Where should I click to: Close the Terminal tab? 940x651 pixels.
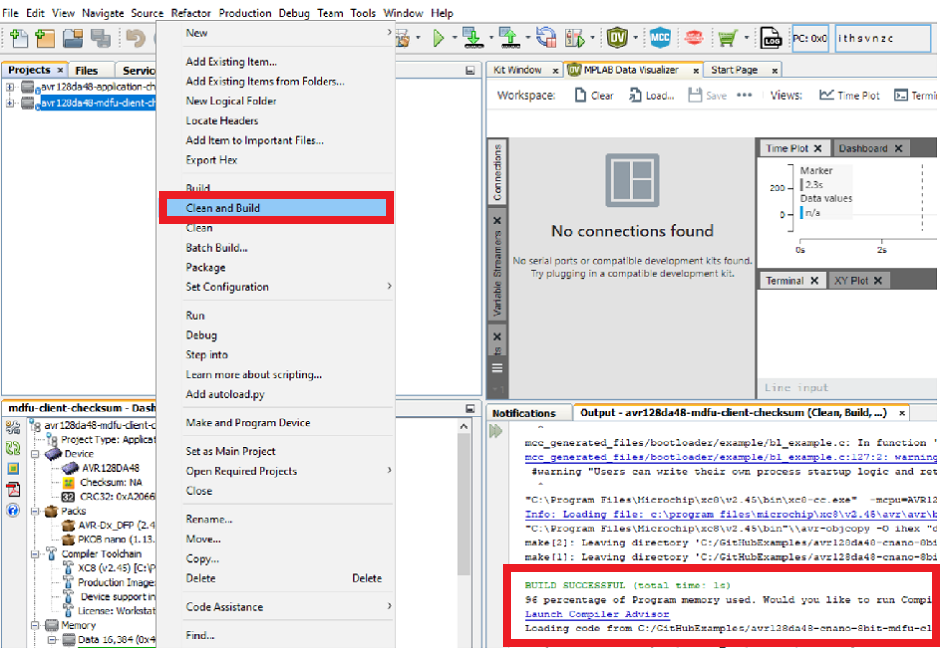(814, 281)
